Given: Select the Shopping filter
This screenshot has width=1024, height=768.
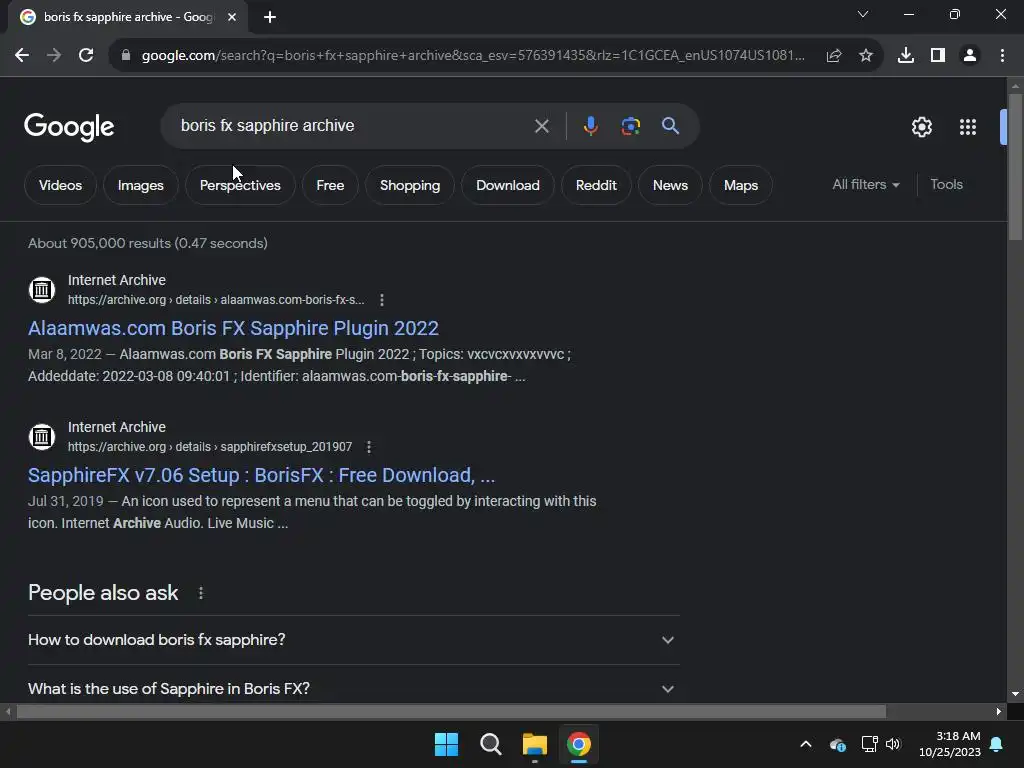Looking at the screenshot, I should pyautogui.click(x=410, y=185).
